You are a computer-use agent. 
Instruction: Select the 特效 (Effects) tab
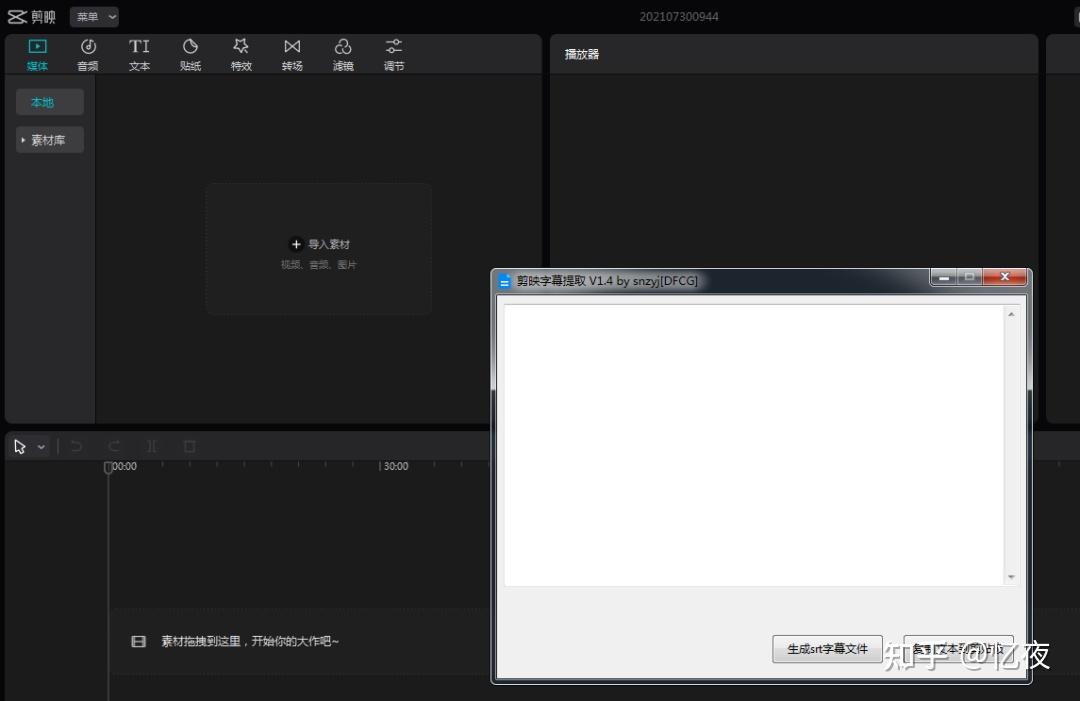tap(241, 54)
